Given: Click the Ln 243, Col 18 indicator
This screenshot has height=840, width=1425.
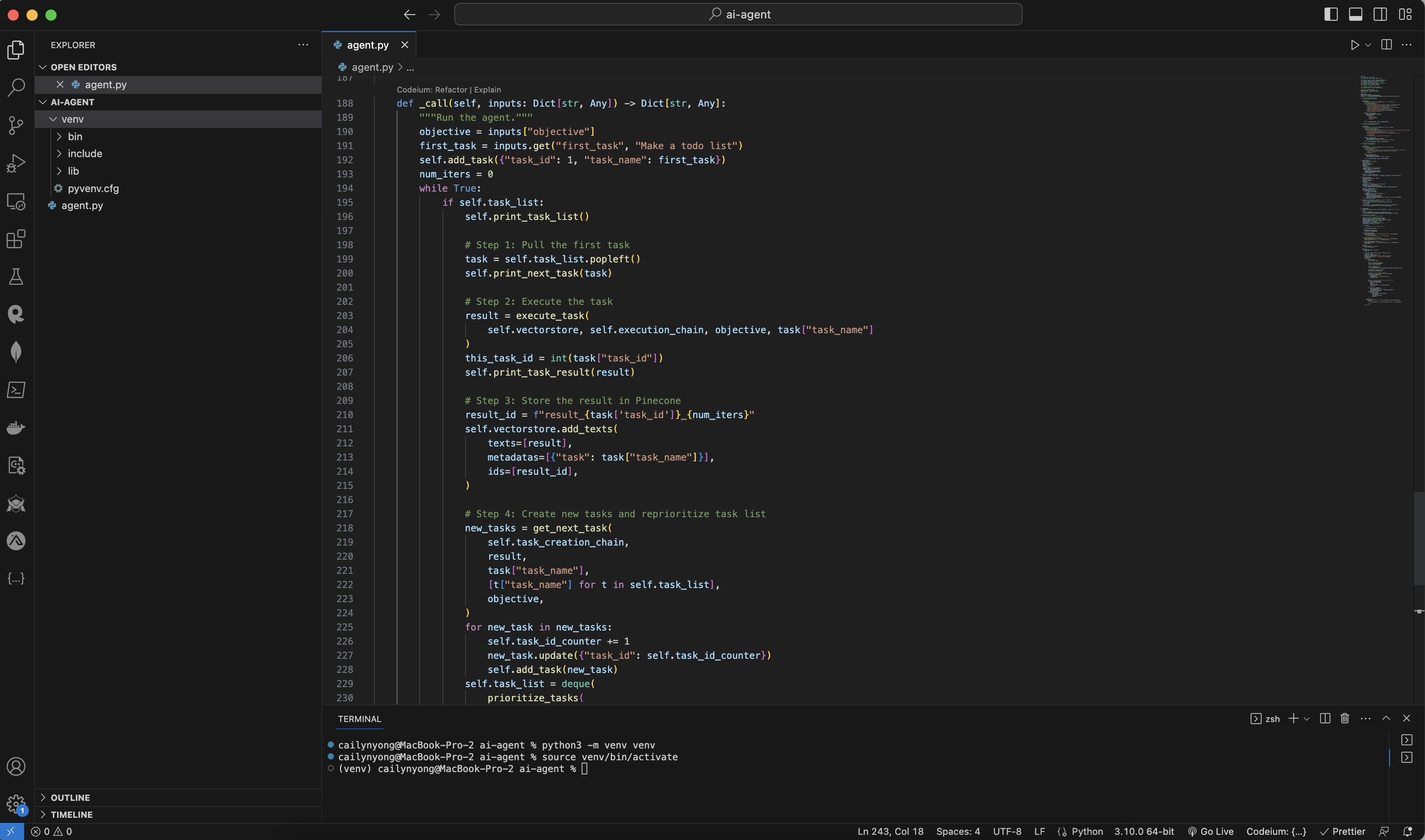Looking at the screenshot, I should pyautogui.click(x=891, y=832).
